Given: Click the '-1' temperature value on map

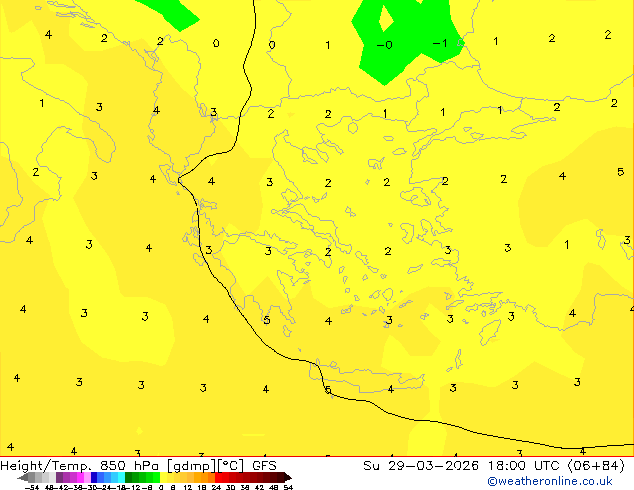Looking at the screenshot, I should tap(440, 43).
